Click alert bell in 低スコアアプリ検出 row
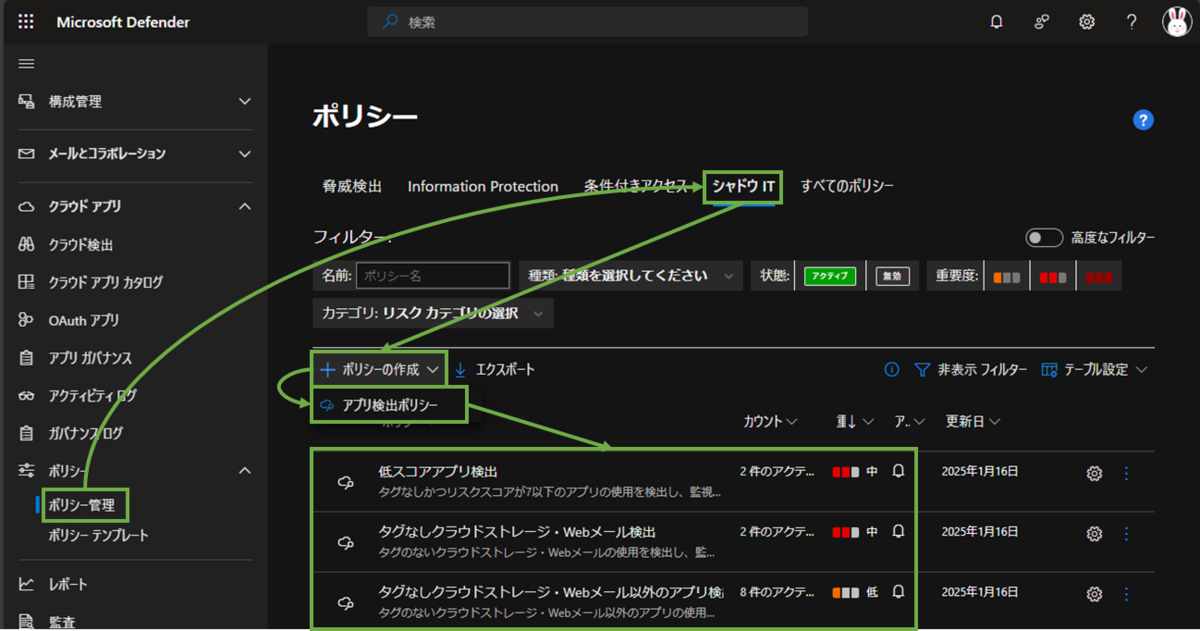 [x=898, y=471]
